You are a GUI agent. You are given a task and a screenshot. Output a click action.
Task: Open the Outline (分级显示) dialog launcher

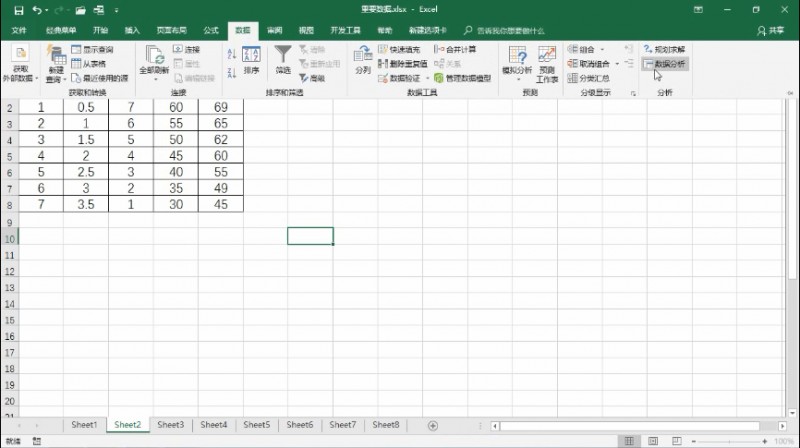[633, 93]
